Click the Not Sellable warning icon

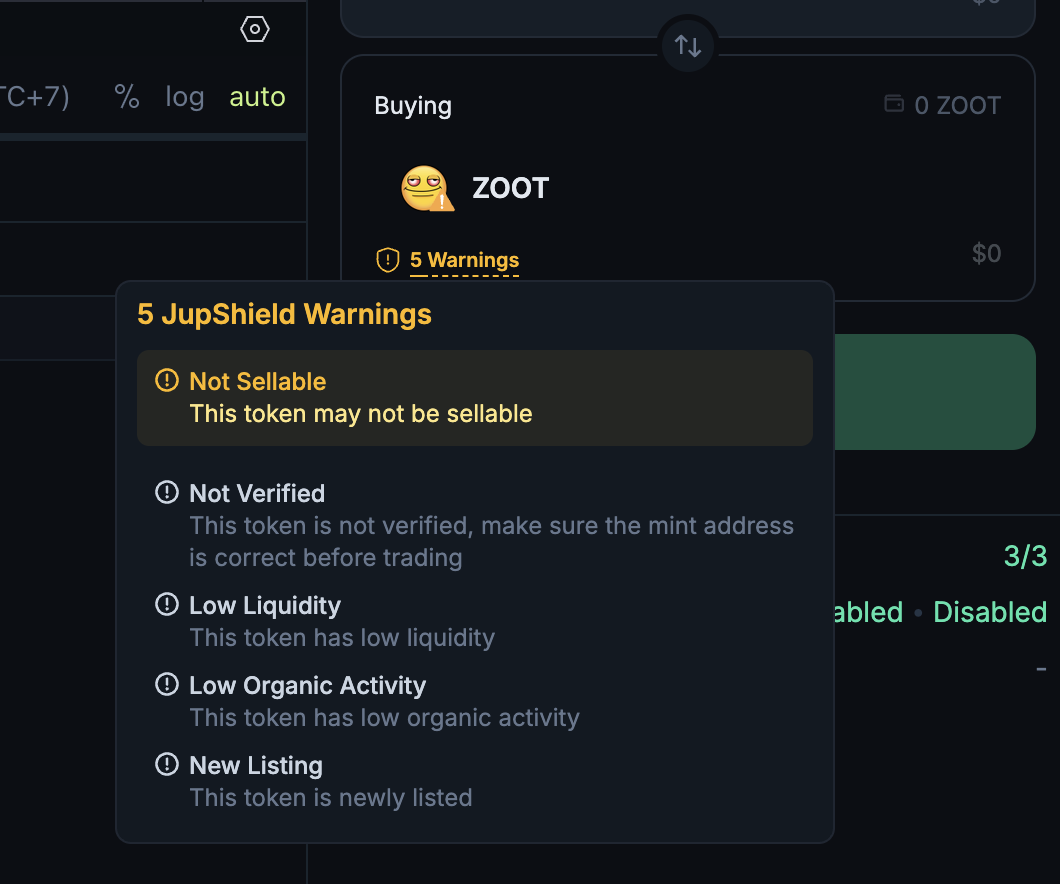coord(167,380)
